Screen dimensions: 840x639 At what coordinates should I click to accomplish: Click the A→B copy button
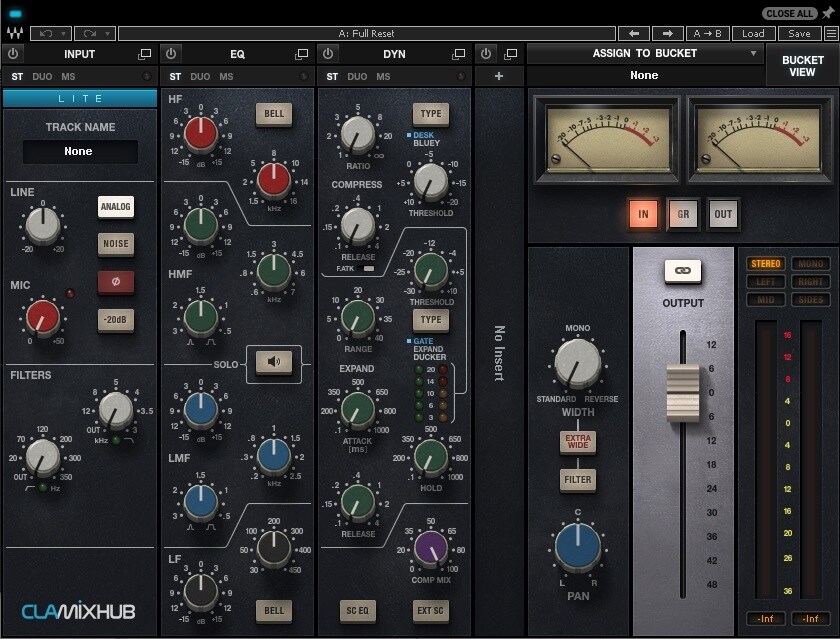tap(707, 34)
